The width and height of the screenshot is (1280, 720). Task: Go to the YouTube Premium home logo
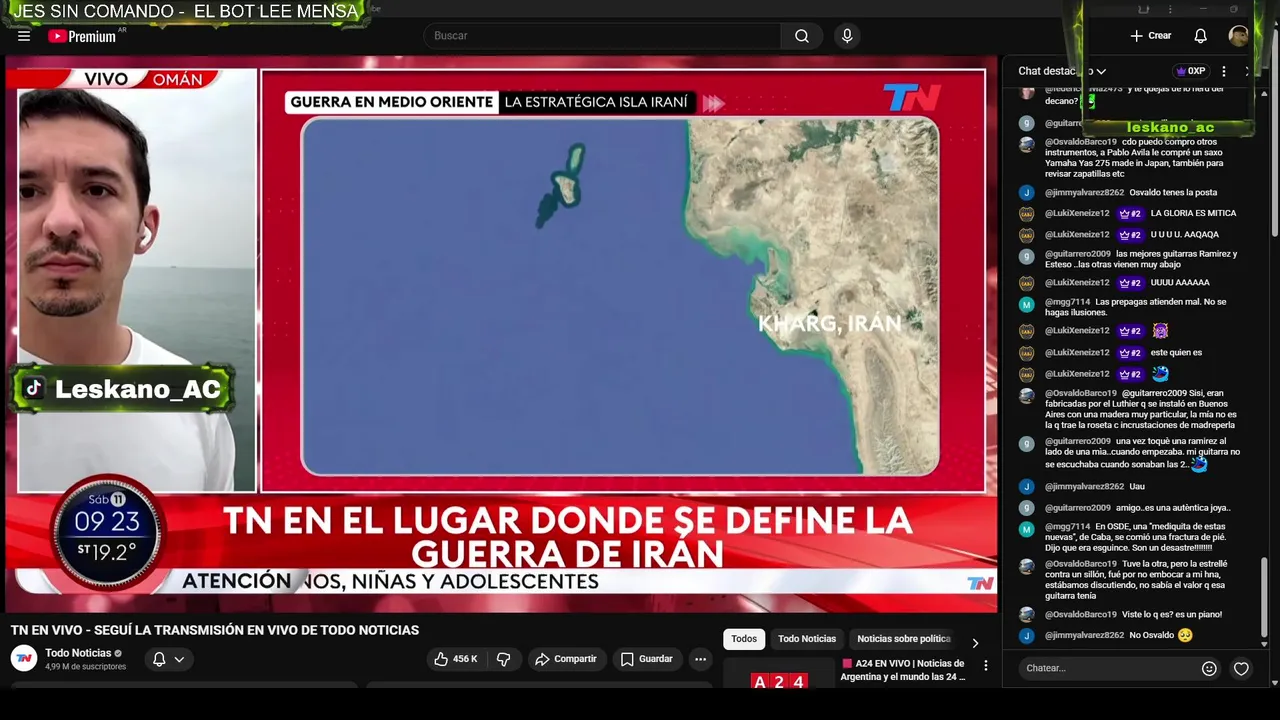(82, 36)
